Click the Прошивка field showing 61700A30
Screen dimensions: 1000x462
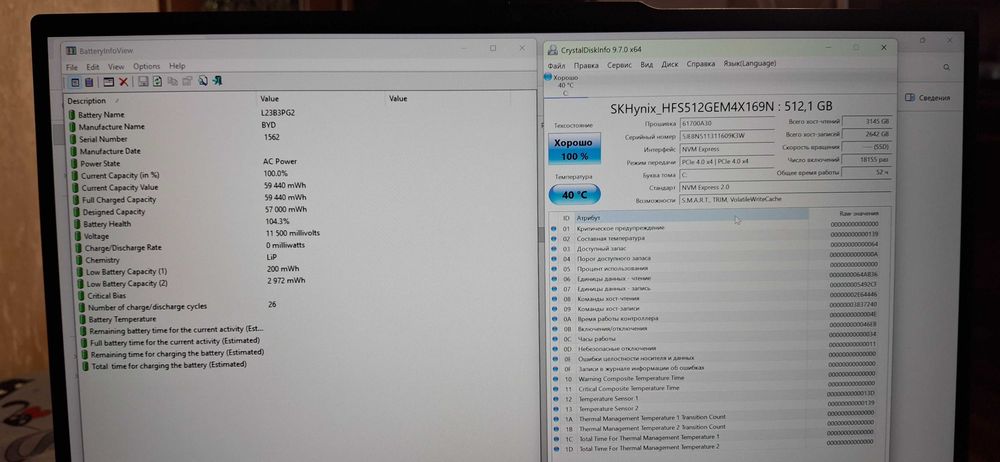pos(726,124)
